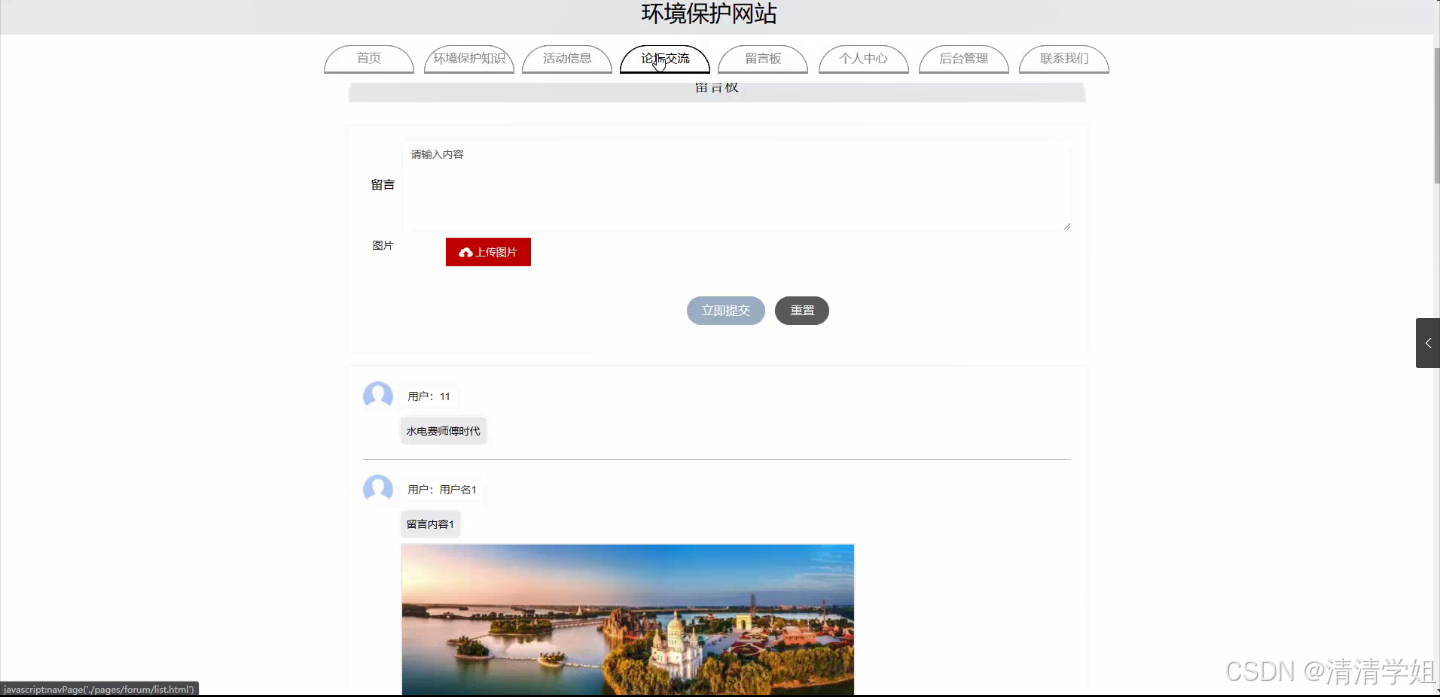The width and height of the screenshot is (1440, 697).
Task: Collapse the right side panel chevron
Action: 1428,342
